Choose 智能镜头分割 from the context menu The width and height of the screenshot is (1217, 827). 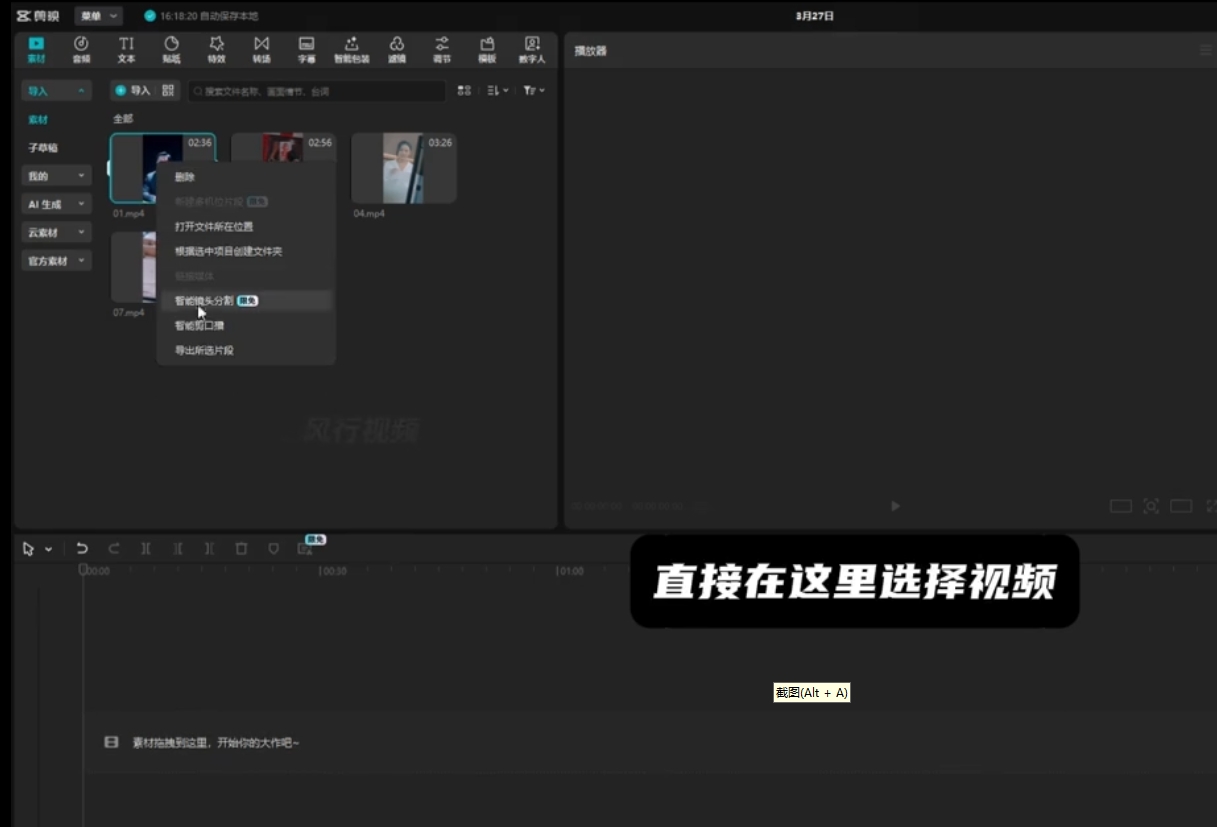tap(204, 300)
